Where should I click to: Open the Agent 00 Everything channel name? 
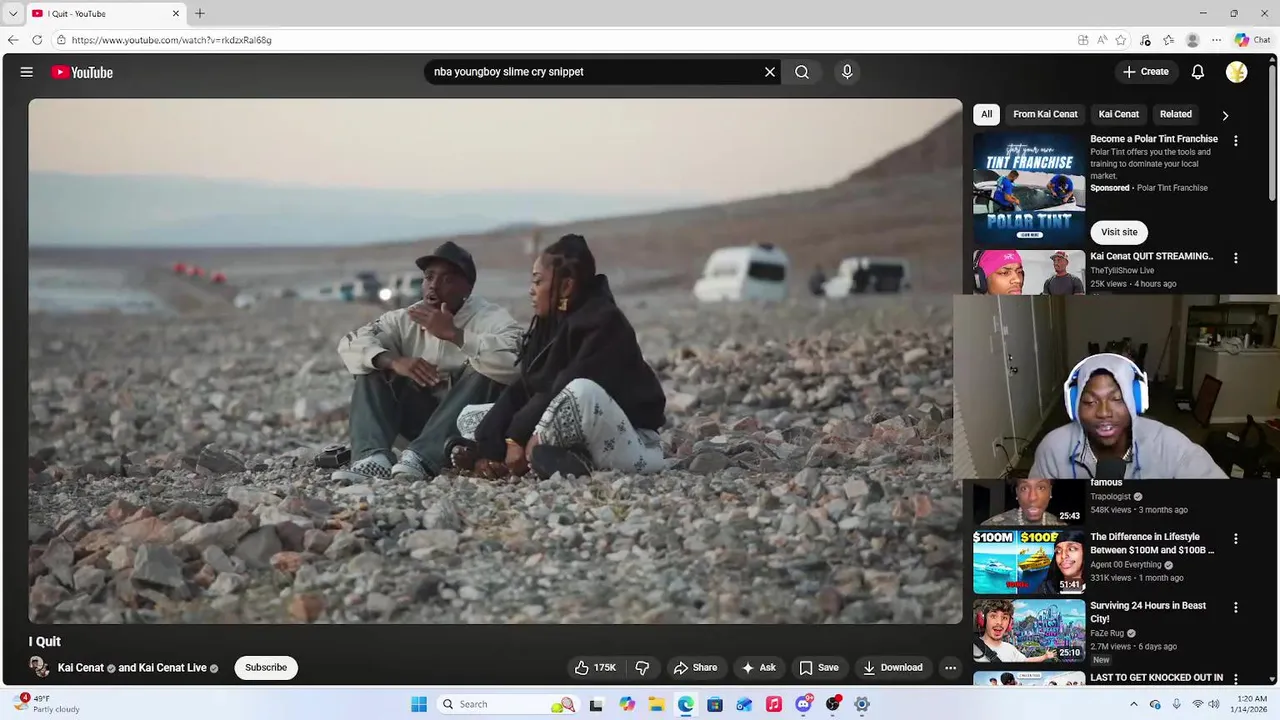pos(1126,565)
